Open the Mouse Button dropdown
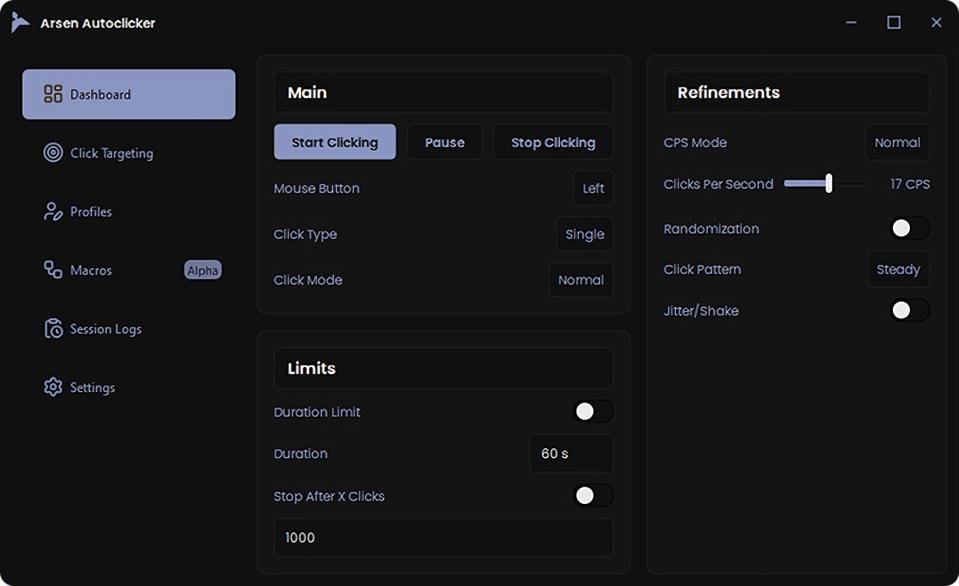959x586 pixels. tap(593, 188)
